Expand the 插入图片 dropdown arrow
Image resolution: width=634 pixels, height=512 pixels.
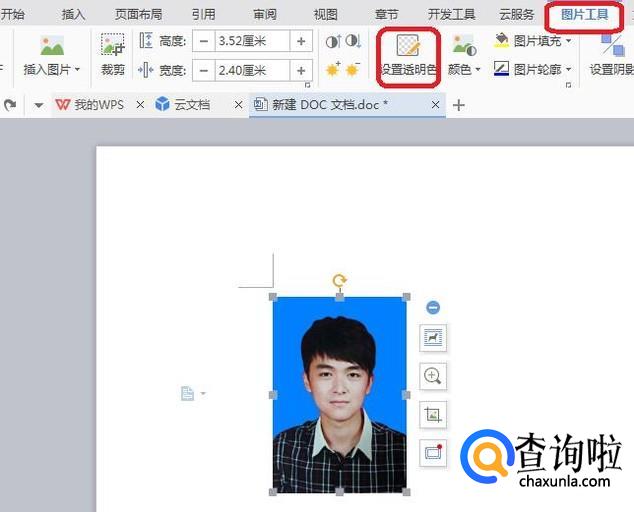click(x=77, y=70)
